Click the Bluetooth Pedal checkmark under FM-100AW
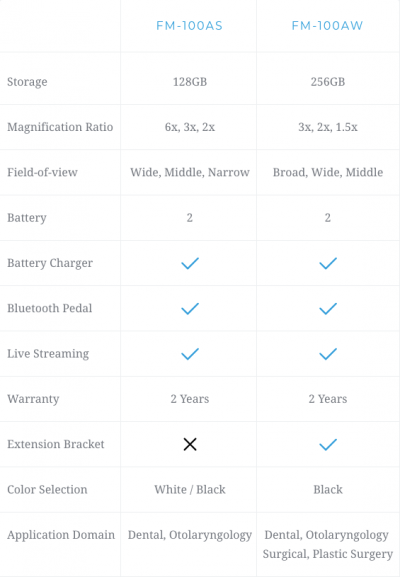 [328, 308]
